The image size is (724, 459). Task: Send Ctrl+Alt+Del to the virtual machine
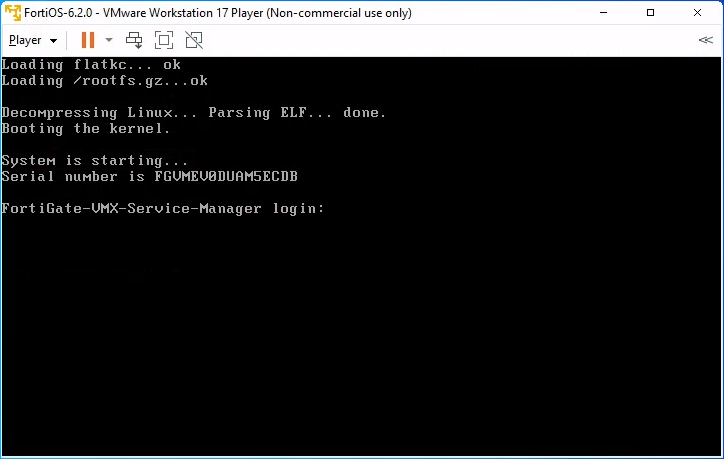[134, 40]
